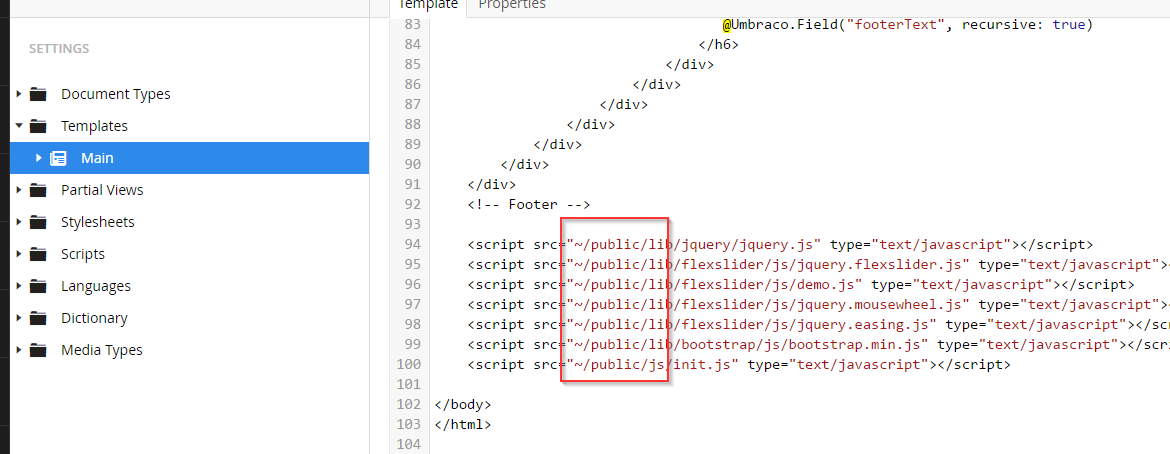Expand the Languages tree node

point(19,287)
